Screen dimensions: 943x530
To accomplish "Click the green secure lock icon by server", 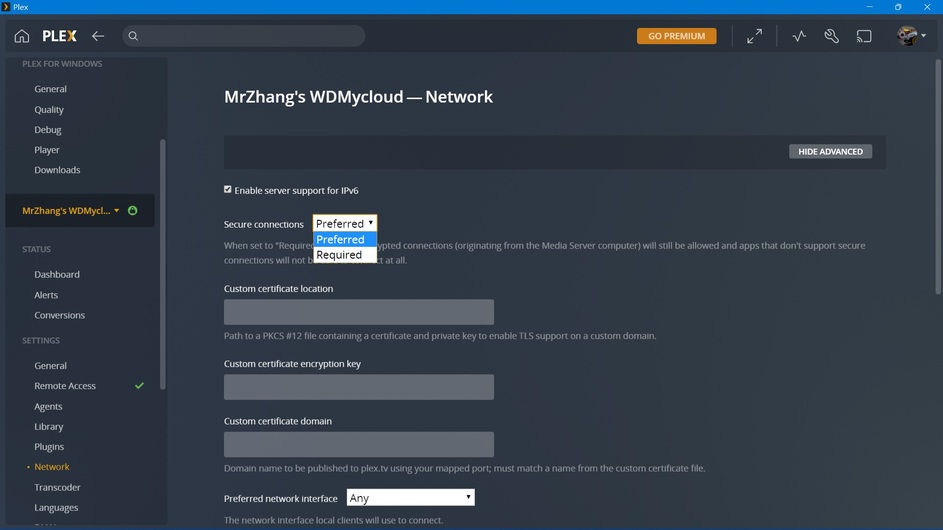I will pos(133,211).
